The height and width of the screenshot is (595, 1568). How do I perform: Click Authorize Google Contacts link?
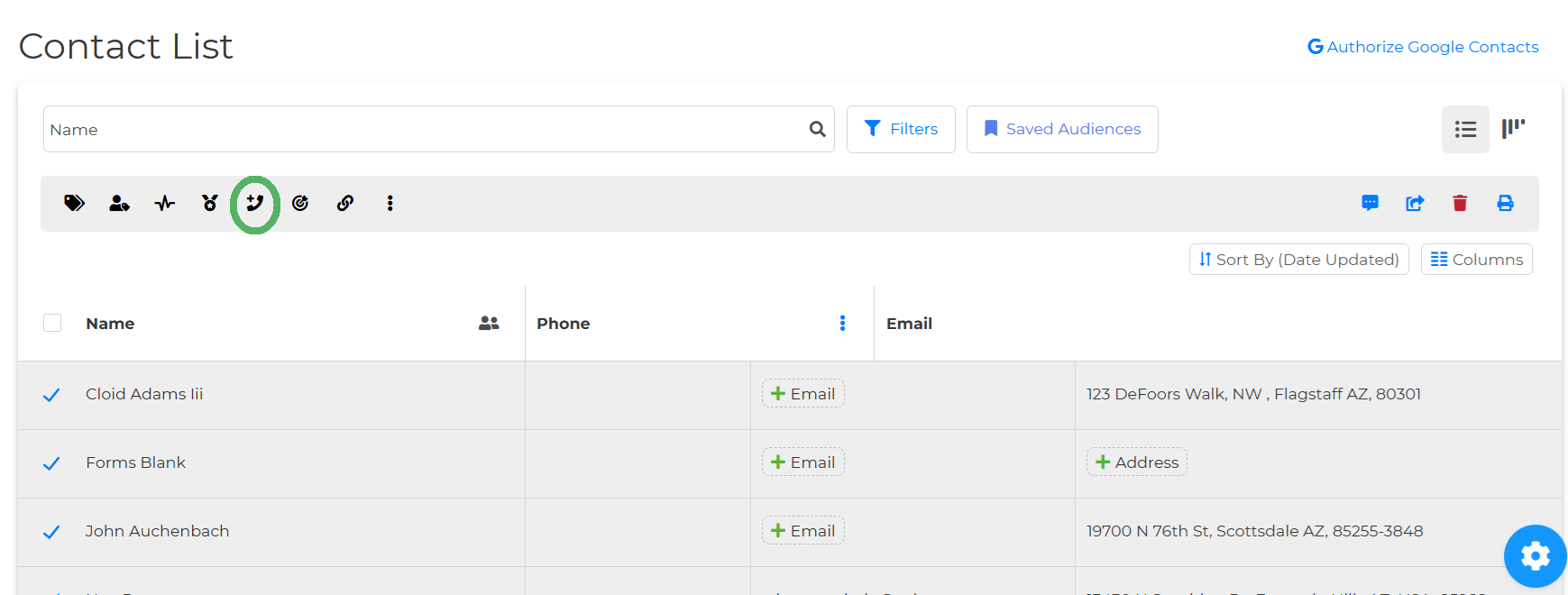pyautogui.click(x=1423, y=47)
